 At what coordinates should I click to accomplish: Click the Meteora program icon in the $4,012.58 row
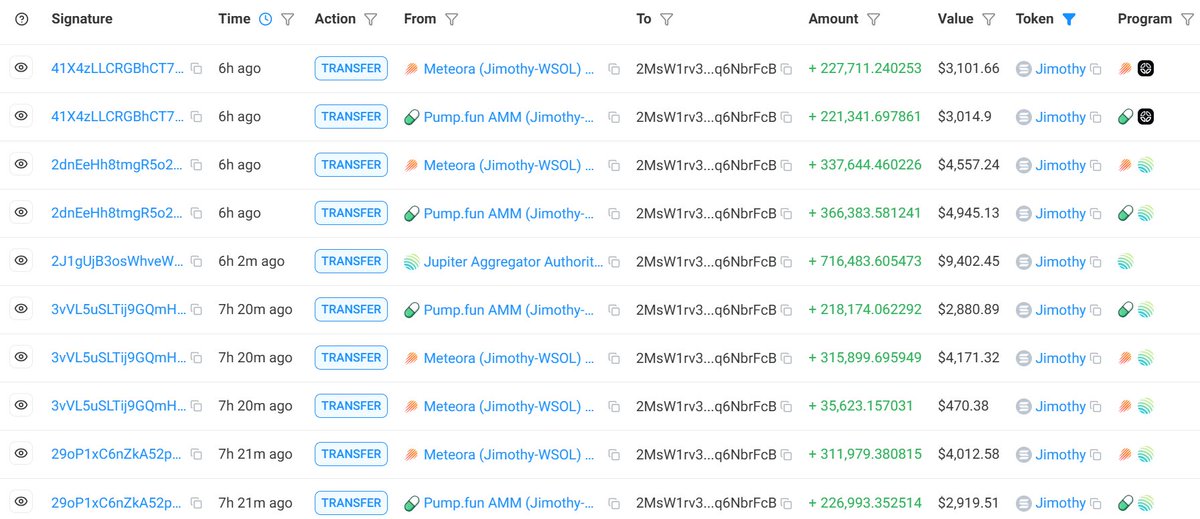[1126, 454]
